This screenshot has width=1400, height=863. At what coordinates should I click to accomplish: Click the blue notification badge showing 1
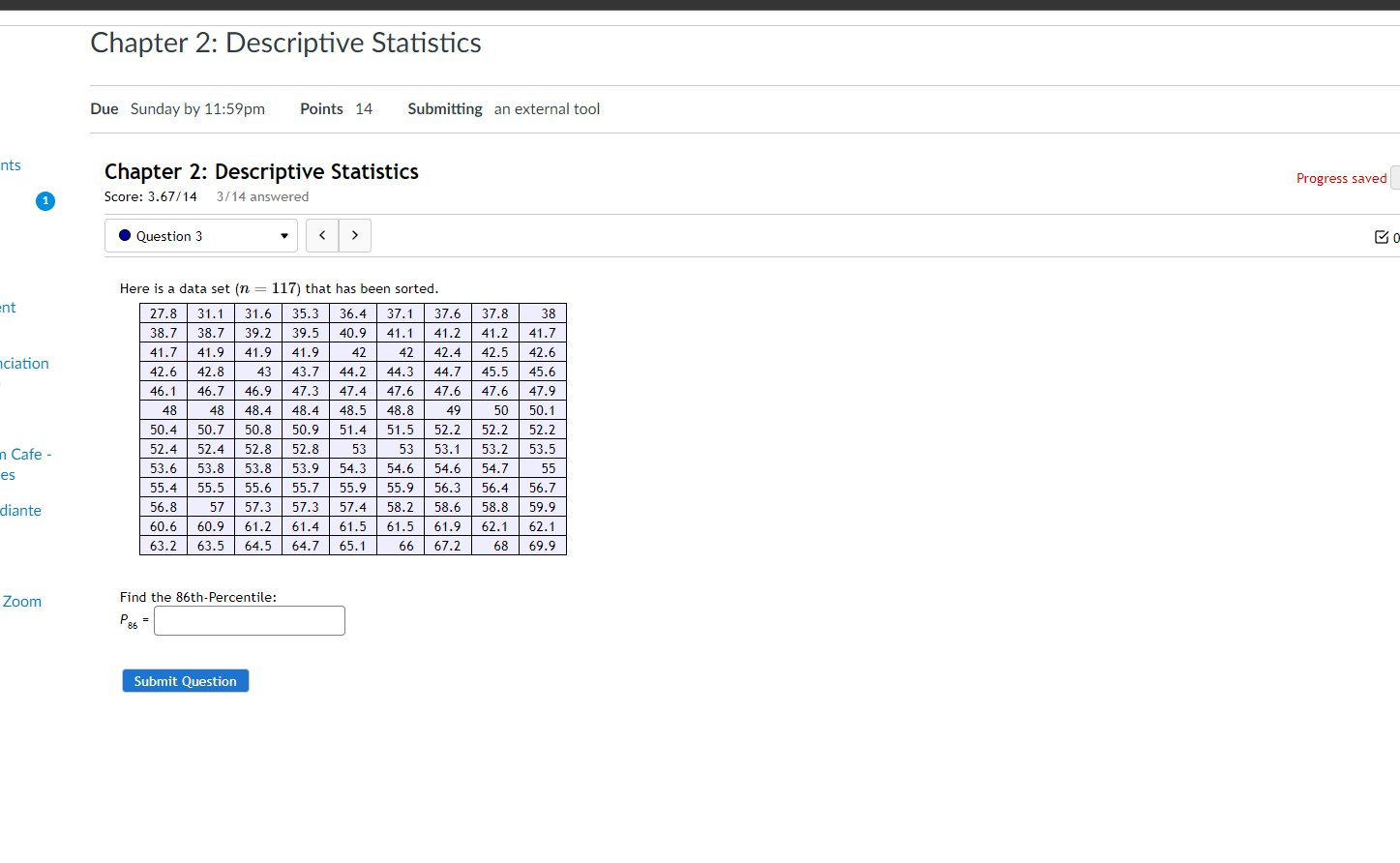(x=45, y=201)
